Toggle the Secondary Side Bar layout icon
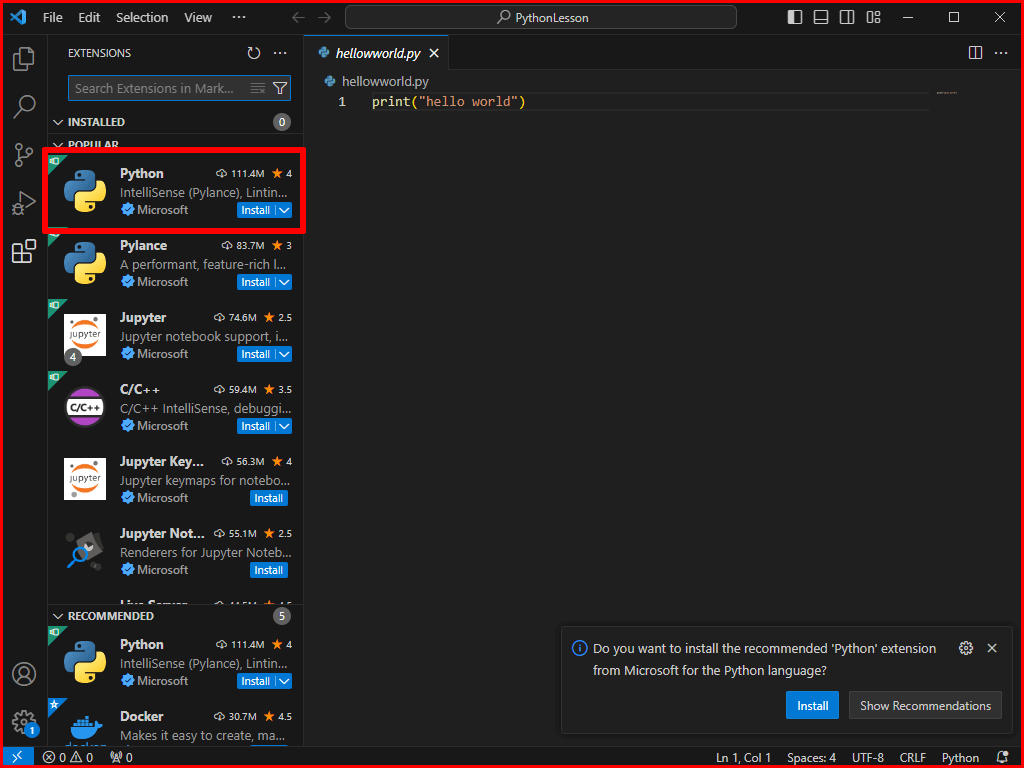This screenshot has width=1024, height=768. pos(847,18)
